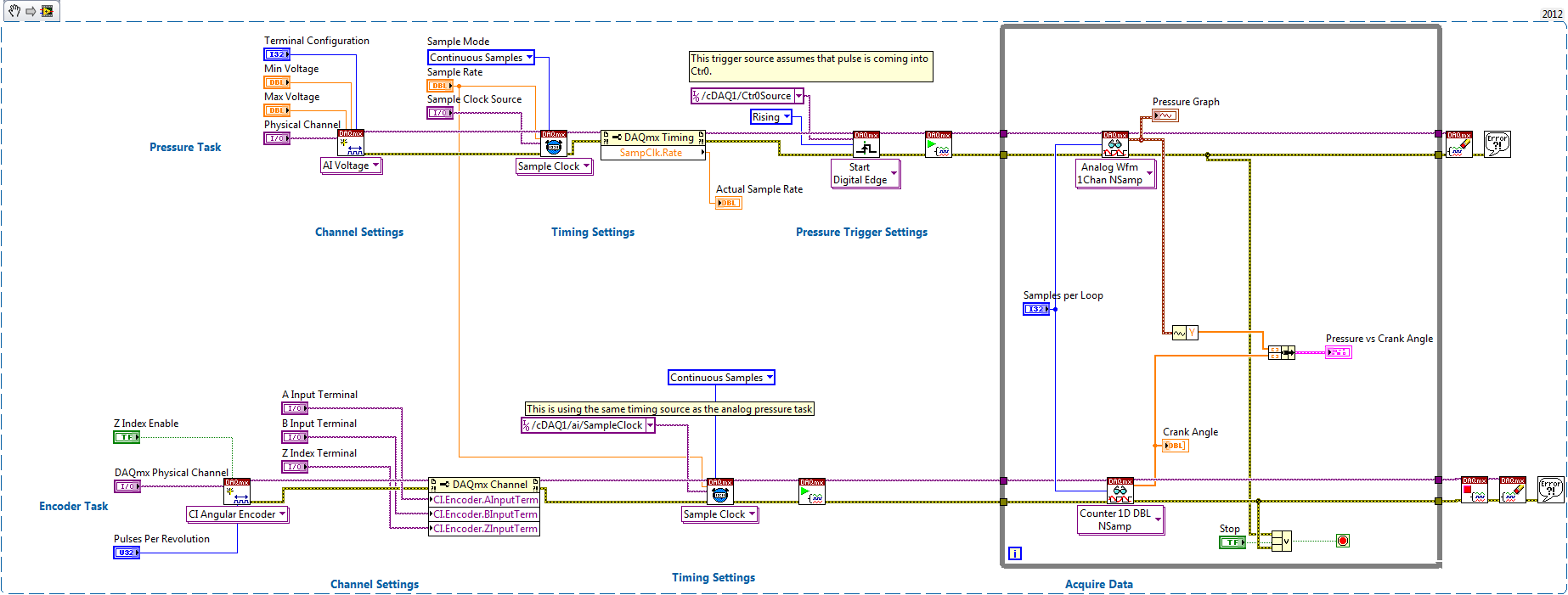Click the DAQmx Read Counter 1D DBL node

(x=1120, y=490)
